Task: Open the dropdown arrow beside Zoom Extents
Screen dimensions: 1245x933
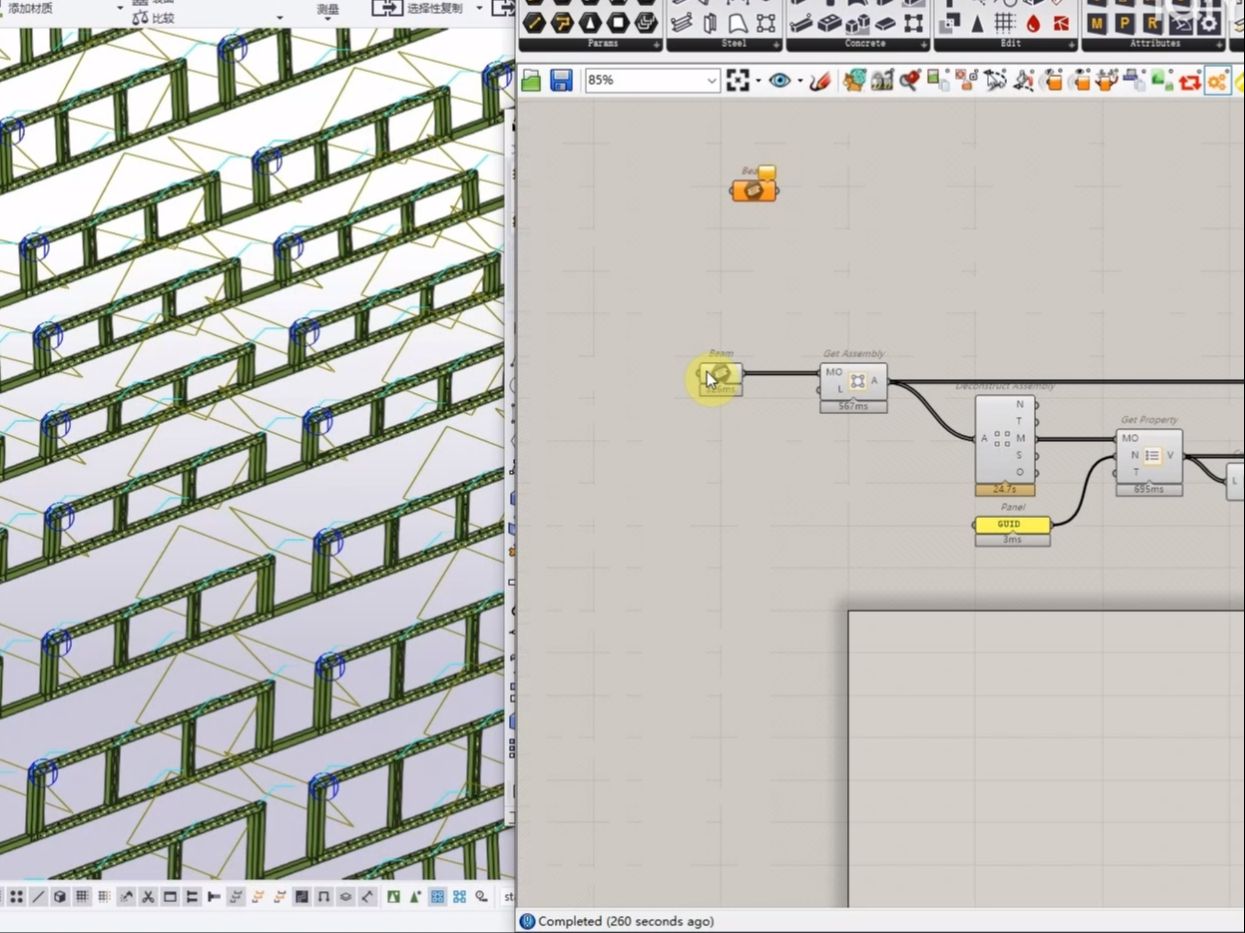Action: coord(757,81)
